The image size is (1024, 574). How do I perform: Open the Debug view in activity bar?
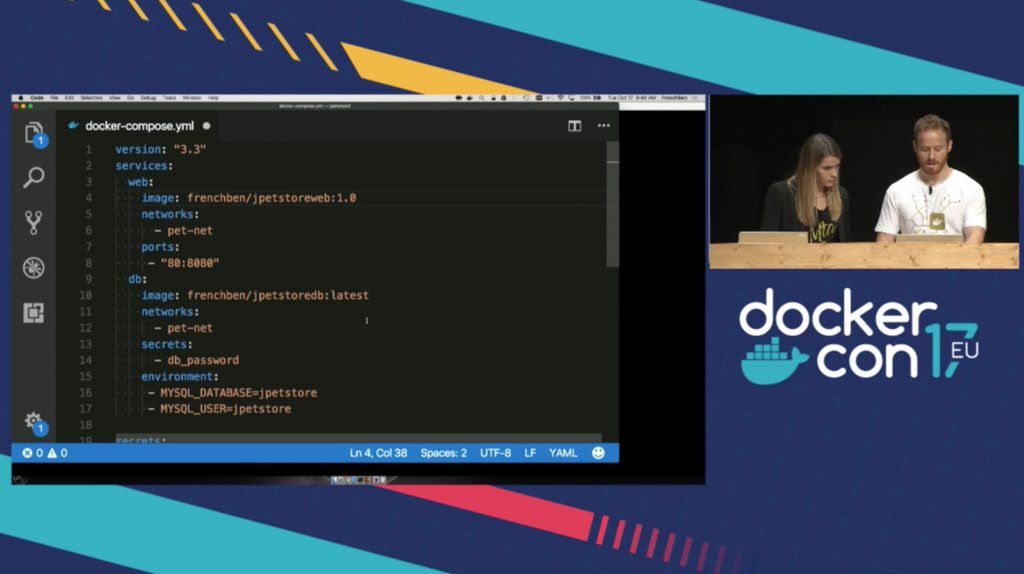click(33, 268)
